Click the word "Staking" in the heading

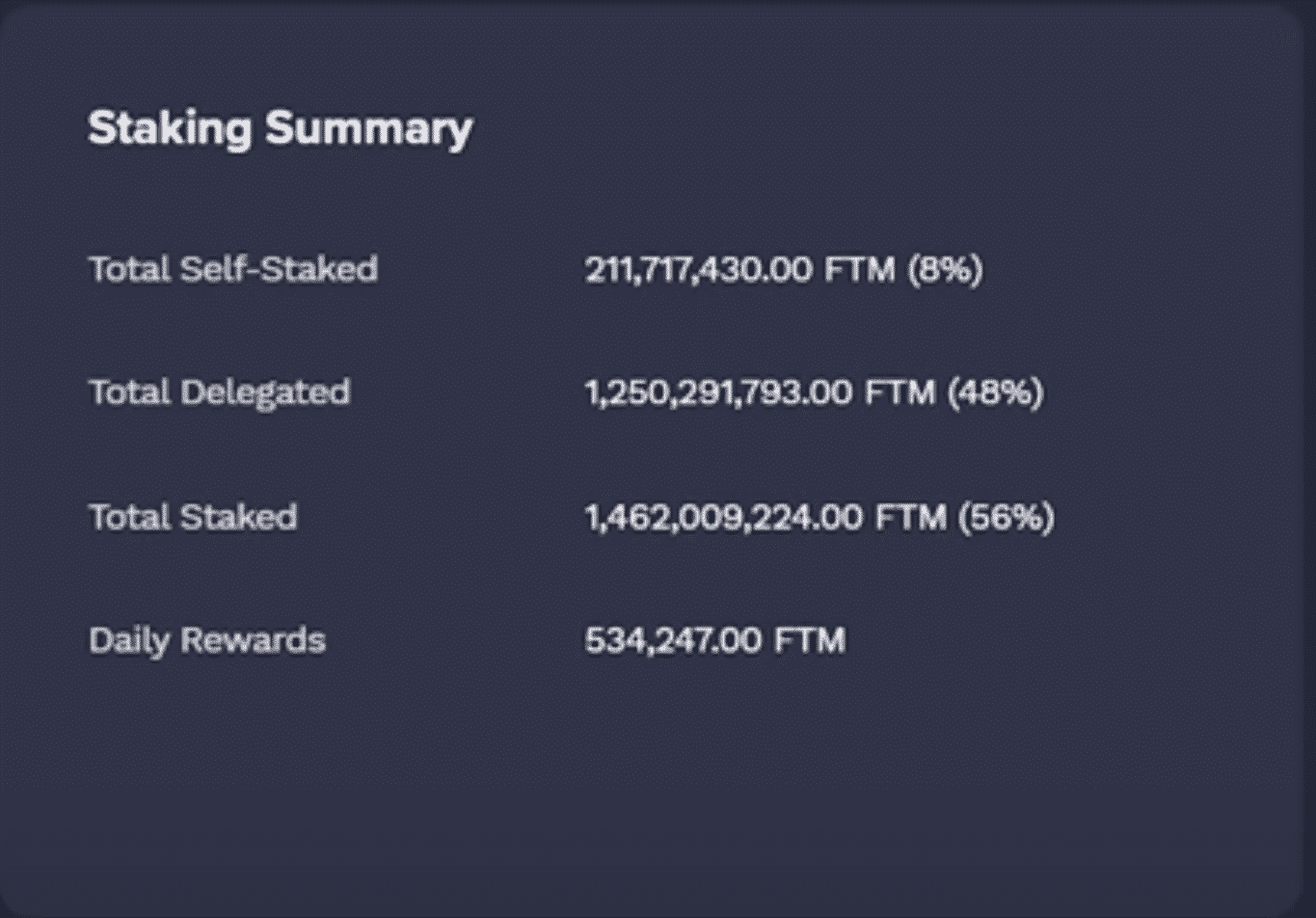coord(170,128)
